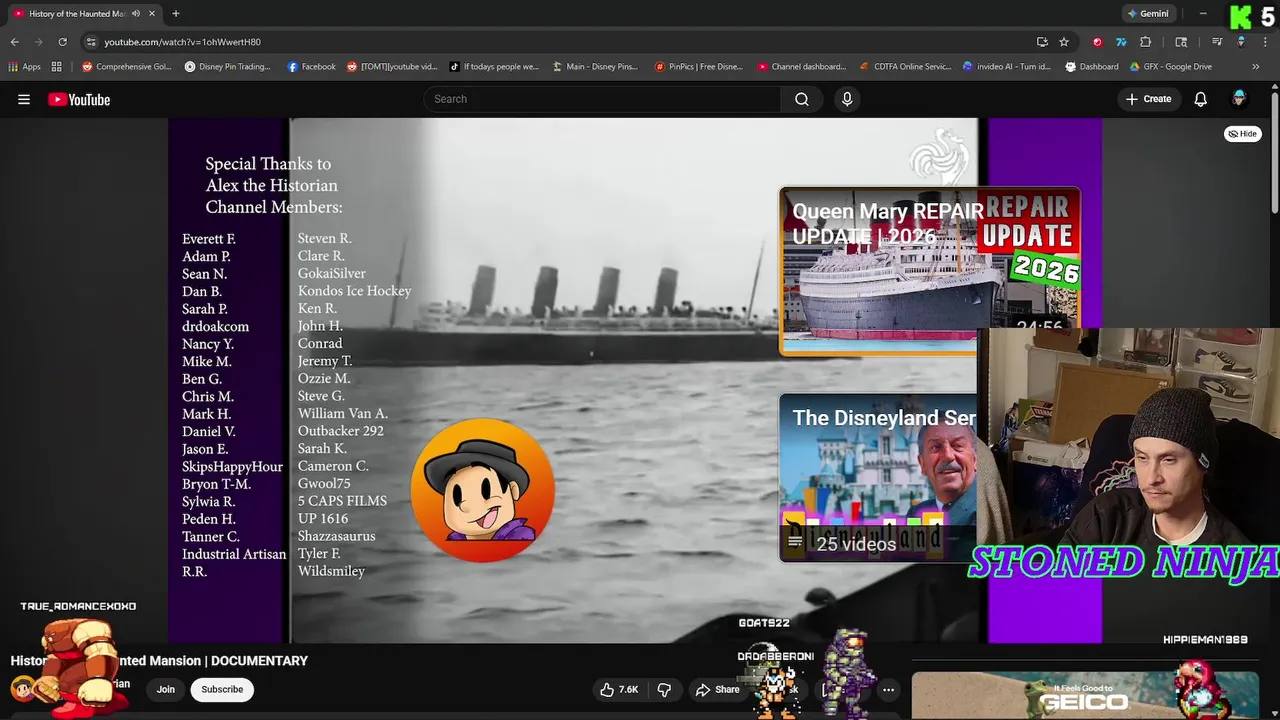Click the Create button
Image resolution: width=1280 pixels, height=720 pixels.
point(1148,99)
